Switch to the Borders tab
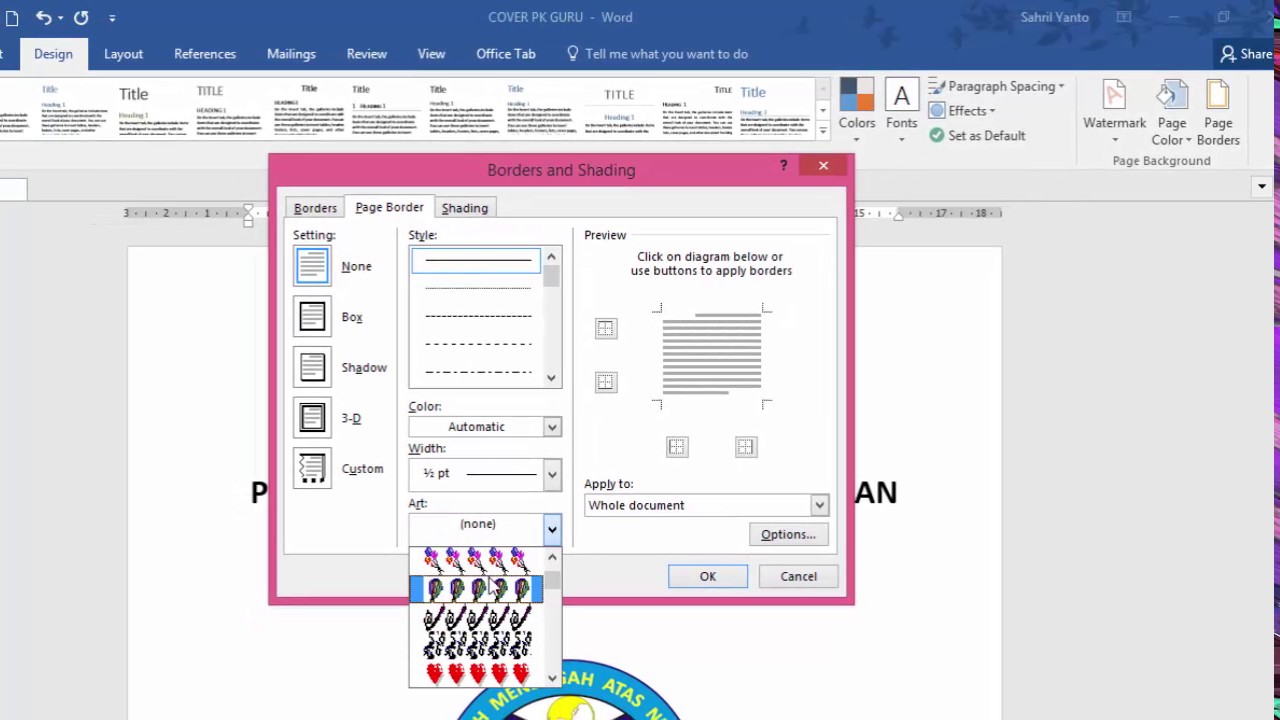1280x720 pixels. (x=315, y=208)
